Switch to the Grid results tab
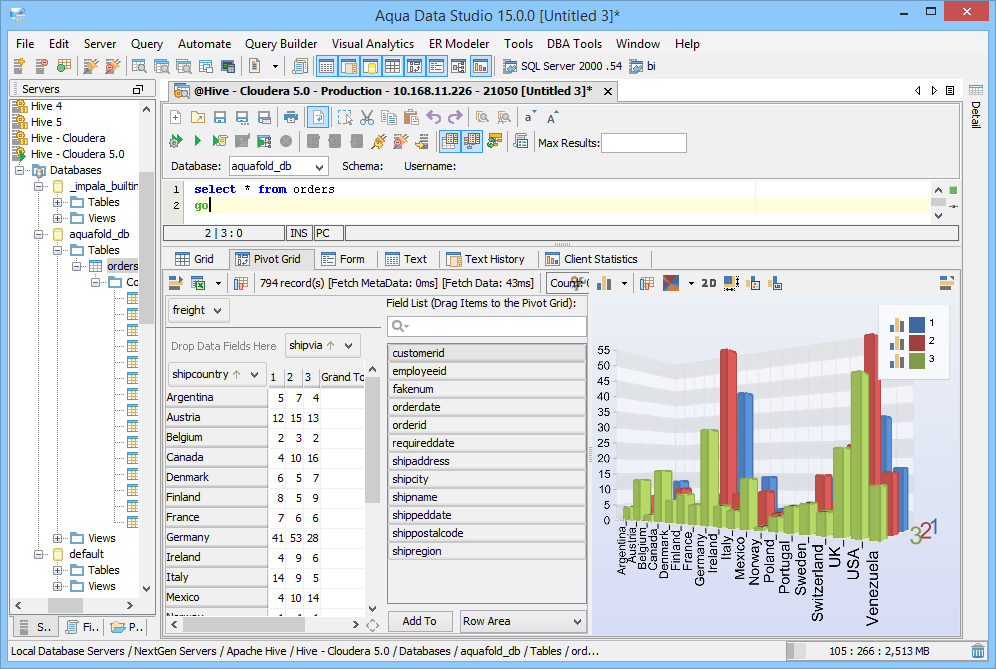The image size is (996, 669). point(195,259)
